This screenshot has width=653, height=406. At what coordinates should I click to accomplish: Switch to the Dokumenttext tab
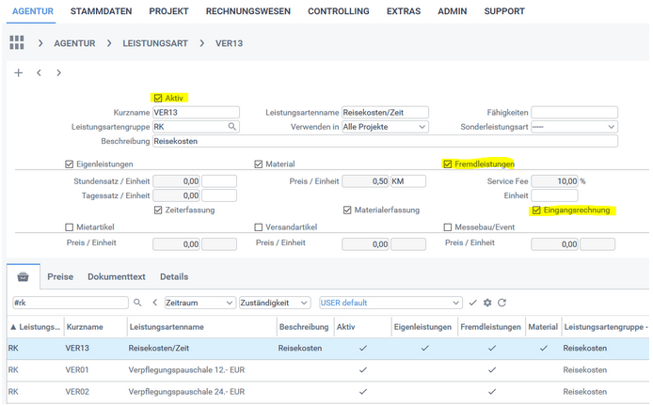tap(116, 277)
